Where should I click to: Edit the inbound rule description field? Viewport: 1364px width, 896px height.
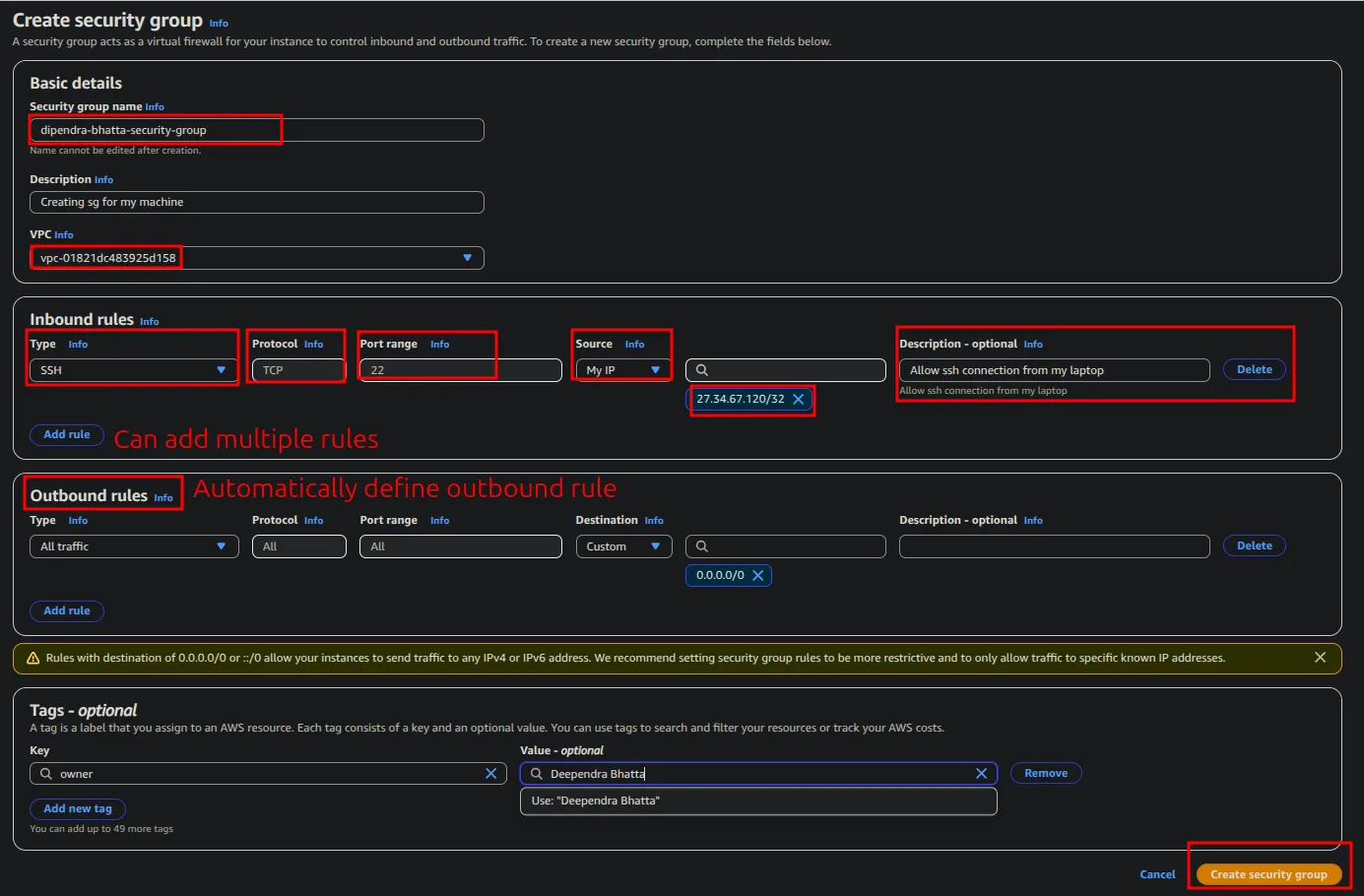tap(1054, 370)
